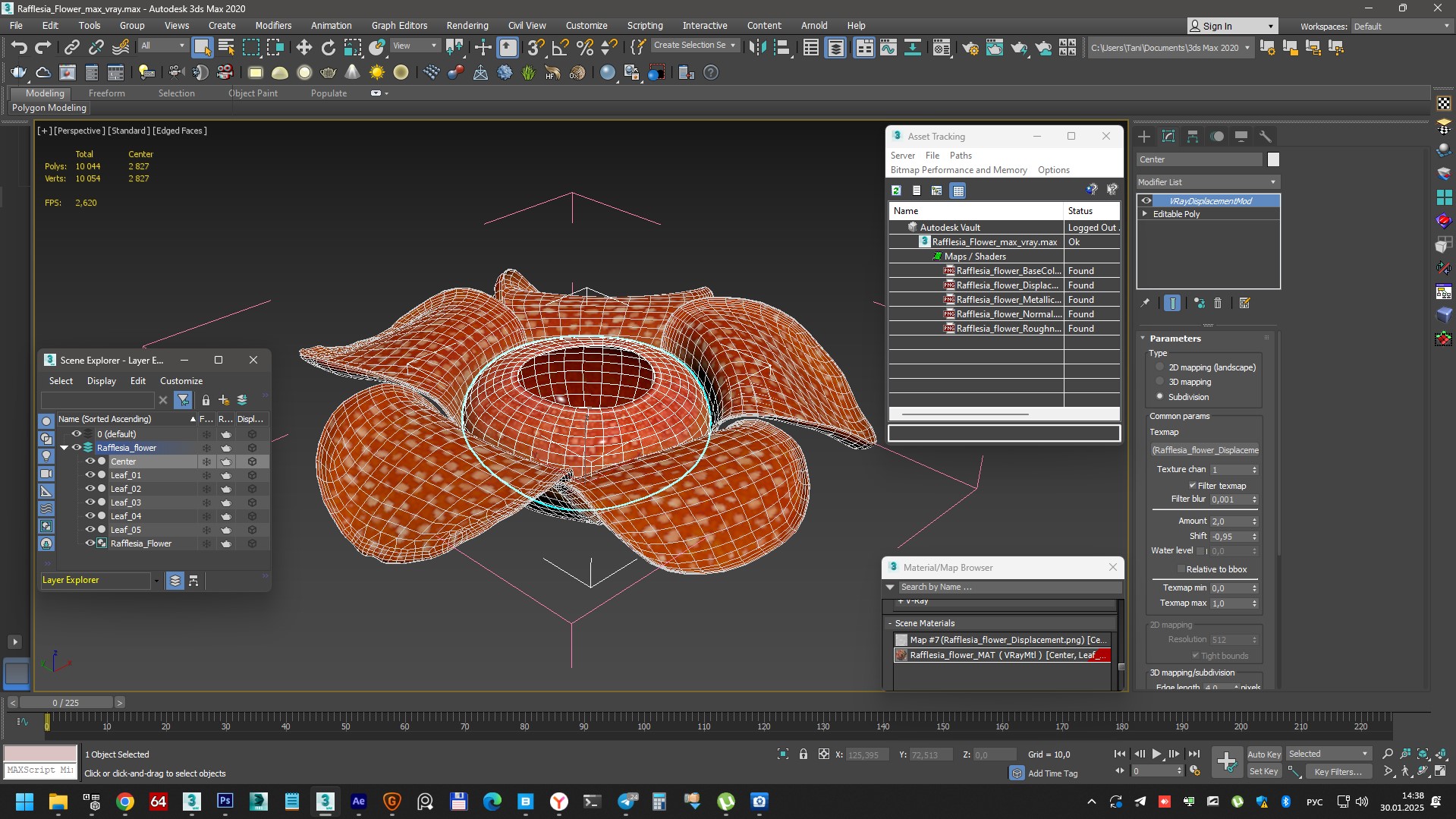Enable the Relative to bbox checkbox

pos(1181,569)
